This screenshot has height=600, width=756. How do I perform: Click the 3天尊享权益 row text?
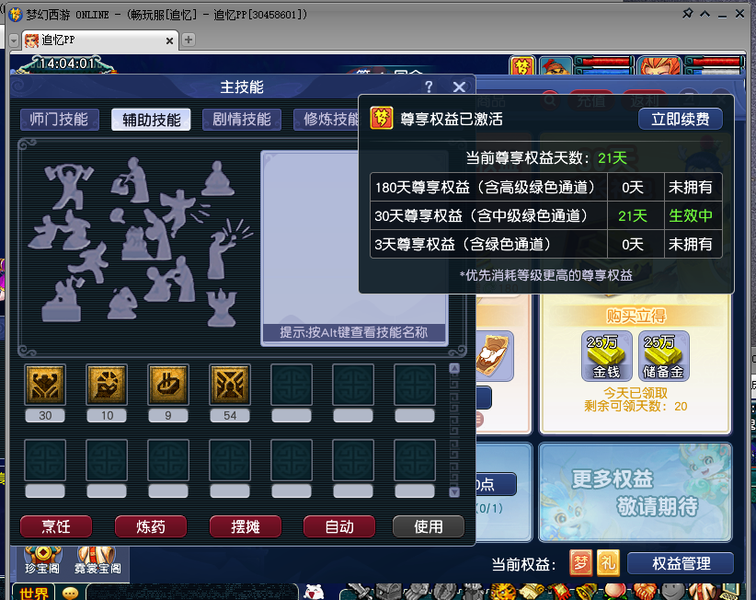click(463, 244)
